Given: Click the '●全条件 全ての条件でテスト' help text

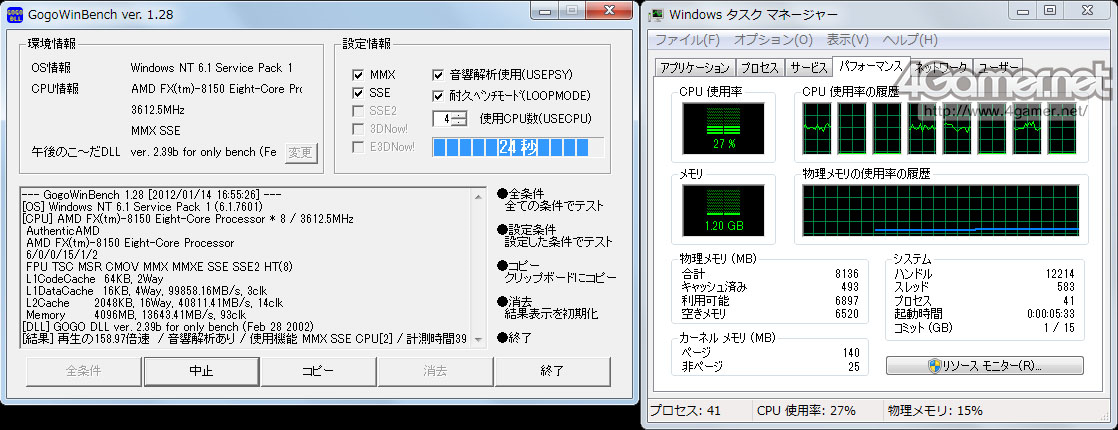Looking at the screenshot, I should (x=550, y=200).
